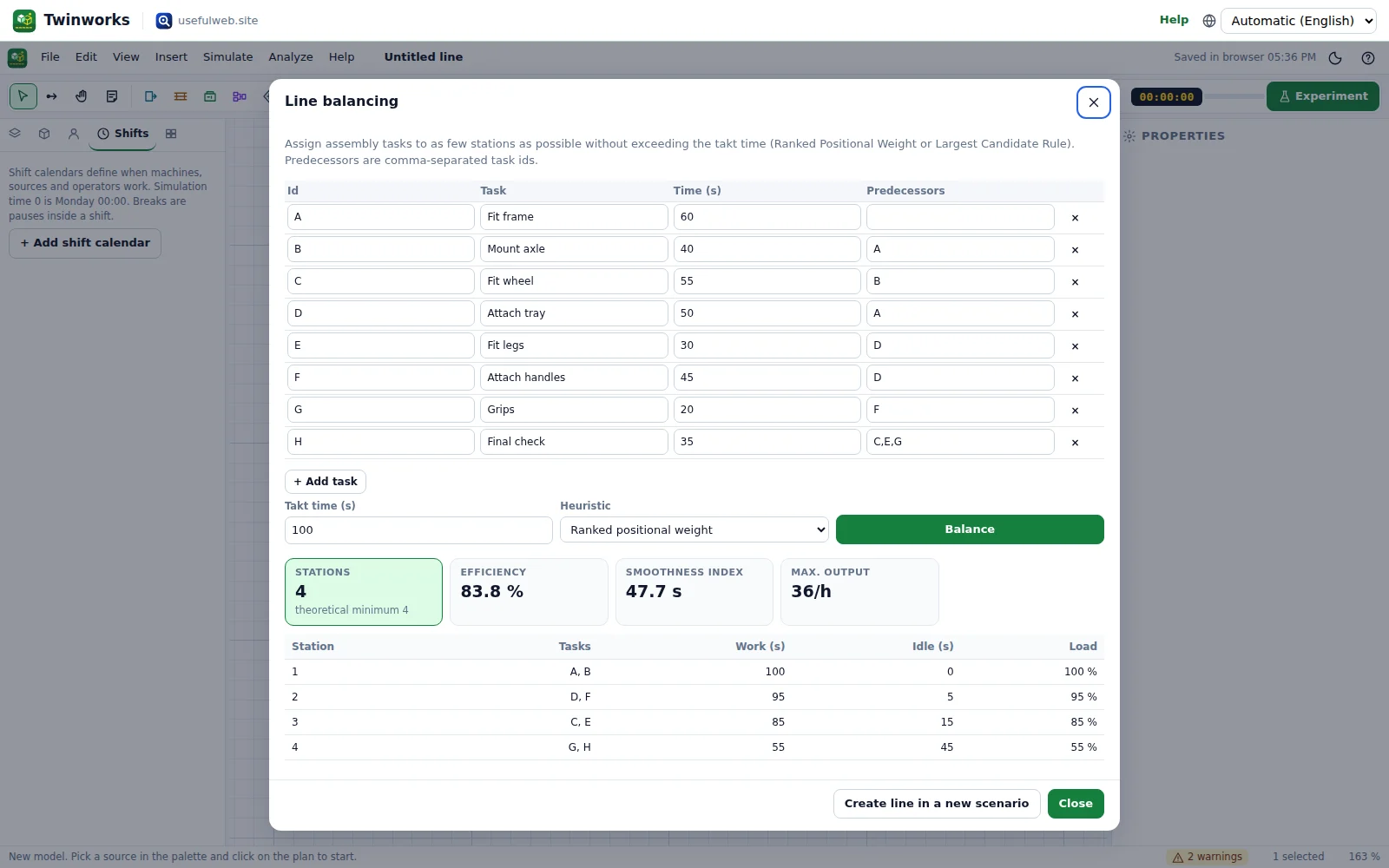Click the predecessors field containing C,E,G
The image size is (1389, 868).
960,442
